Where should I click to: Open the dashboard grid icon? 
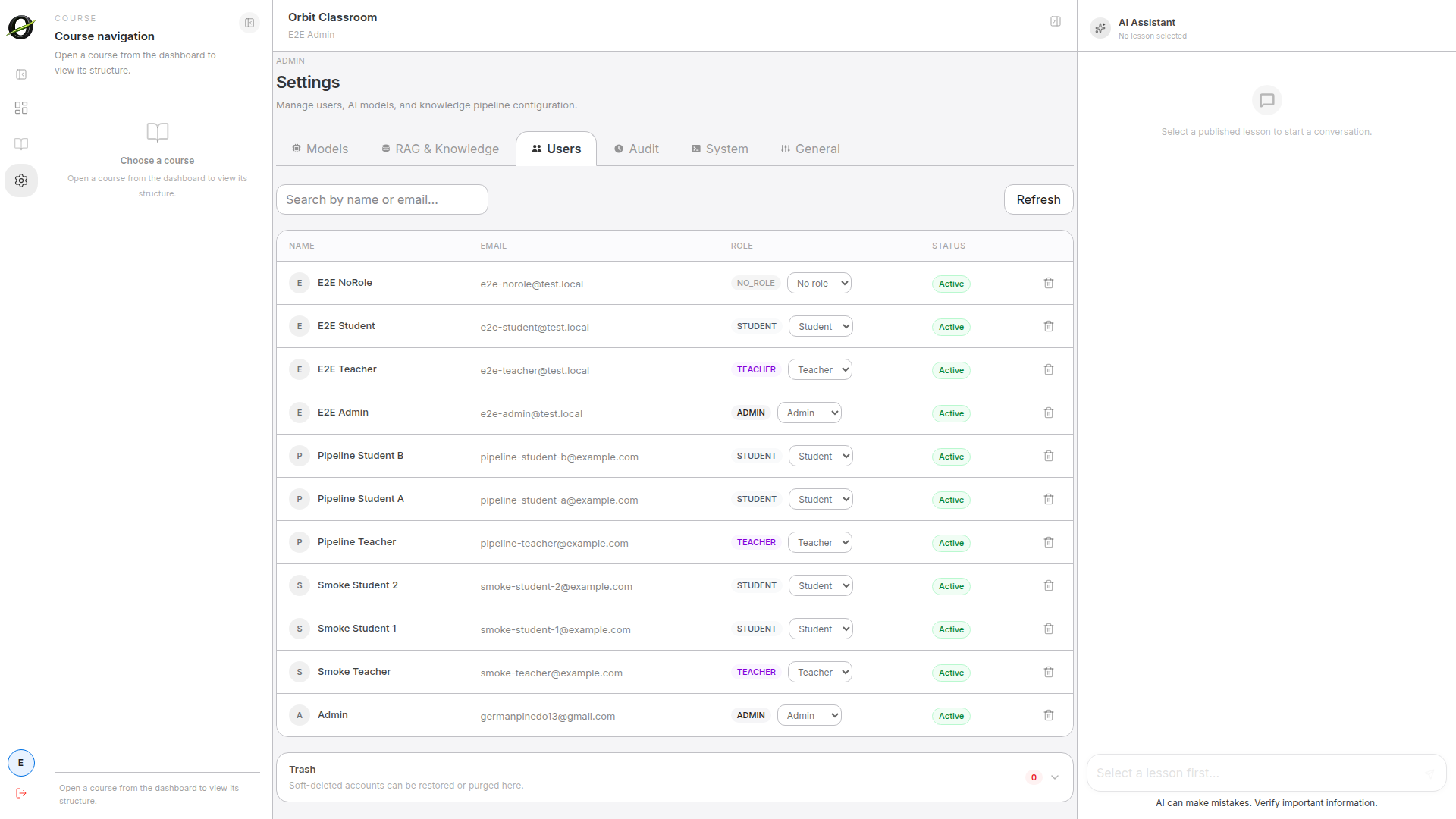point(21,108)
